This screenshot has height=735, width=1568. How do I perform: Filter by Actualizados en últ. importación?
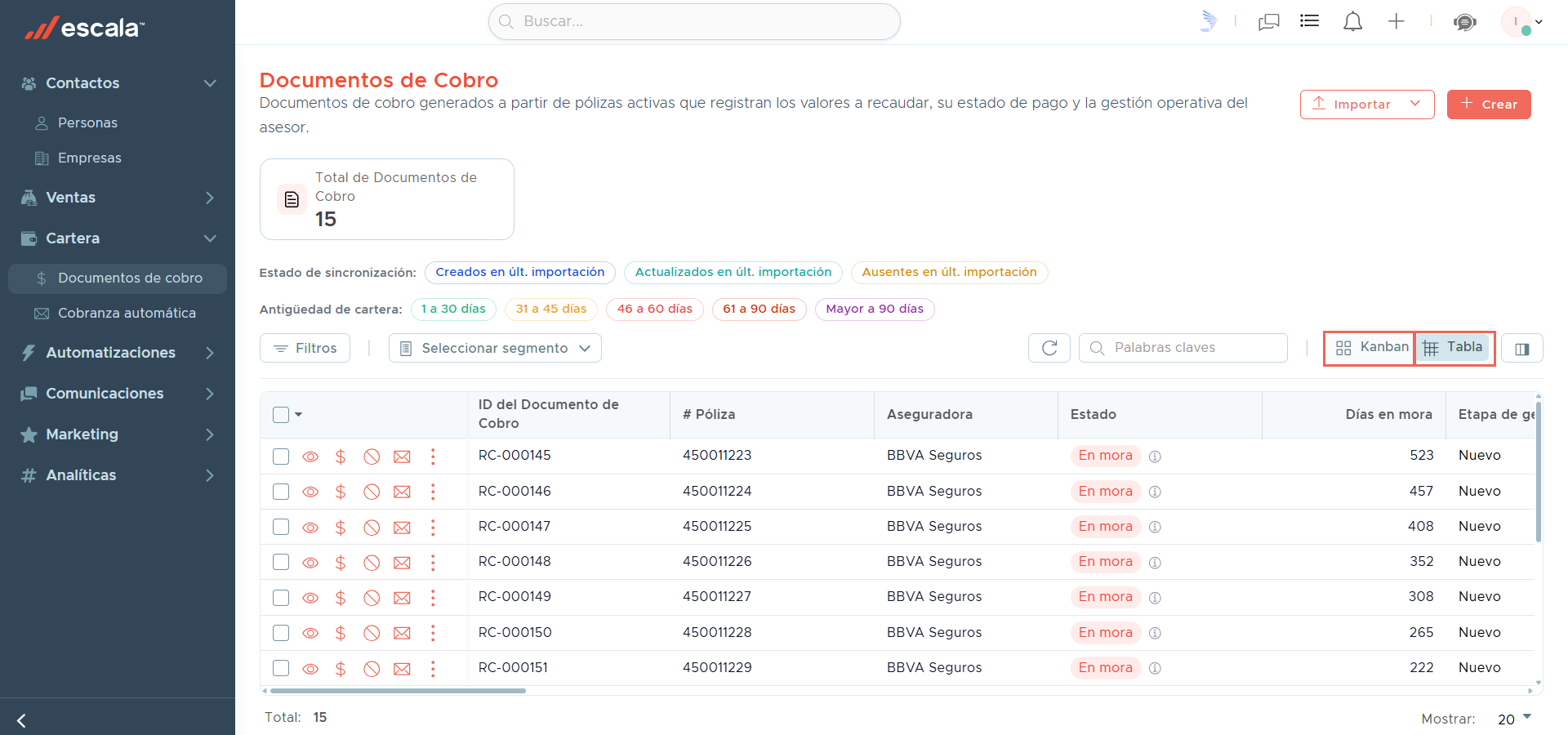point(733,273)
